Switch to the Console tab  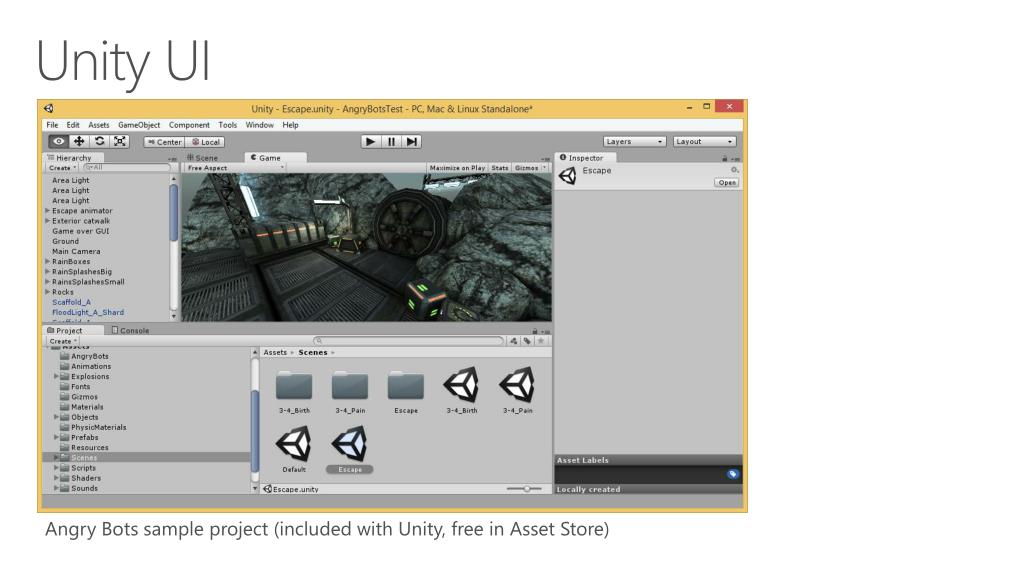[x=130, y=330]
